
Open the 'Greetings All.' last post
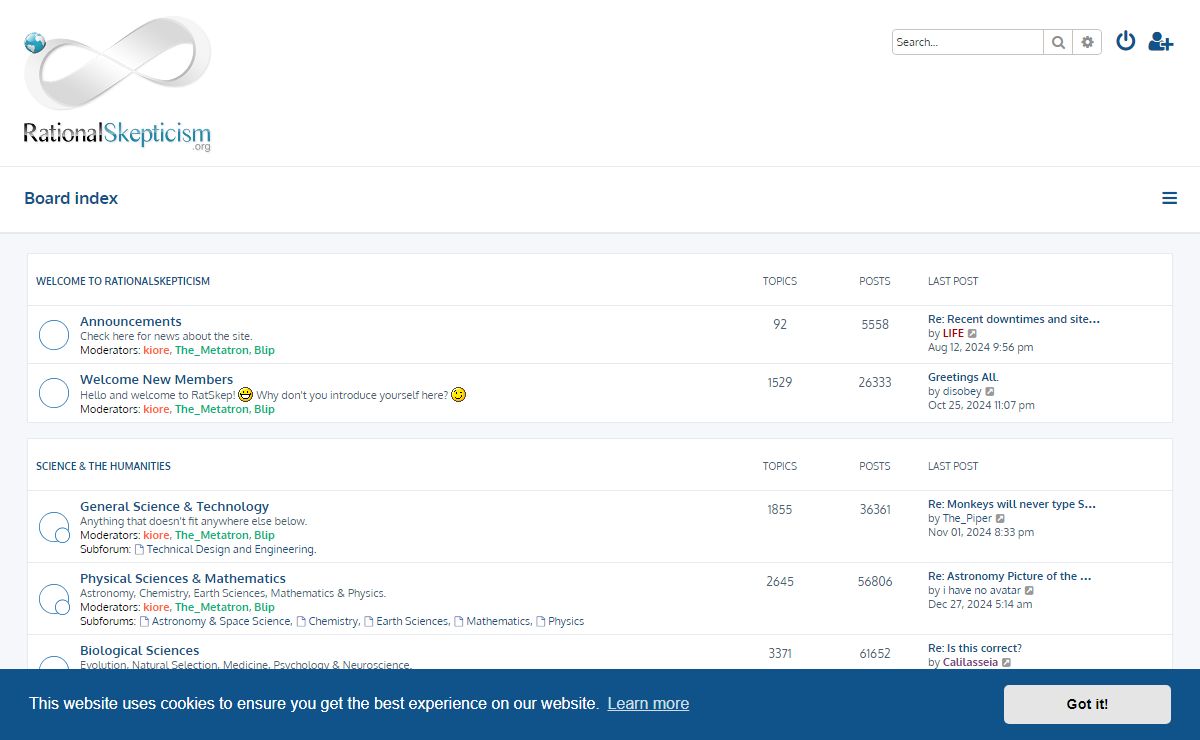click(x=963, y=377)
